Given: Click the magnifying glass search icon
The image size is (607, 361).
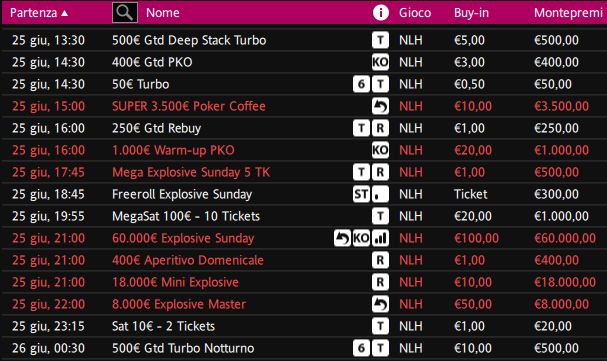Looking at the screenshot, I should [125, 12].
